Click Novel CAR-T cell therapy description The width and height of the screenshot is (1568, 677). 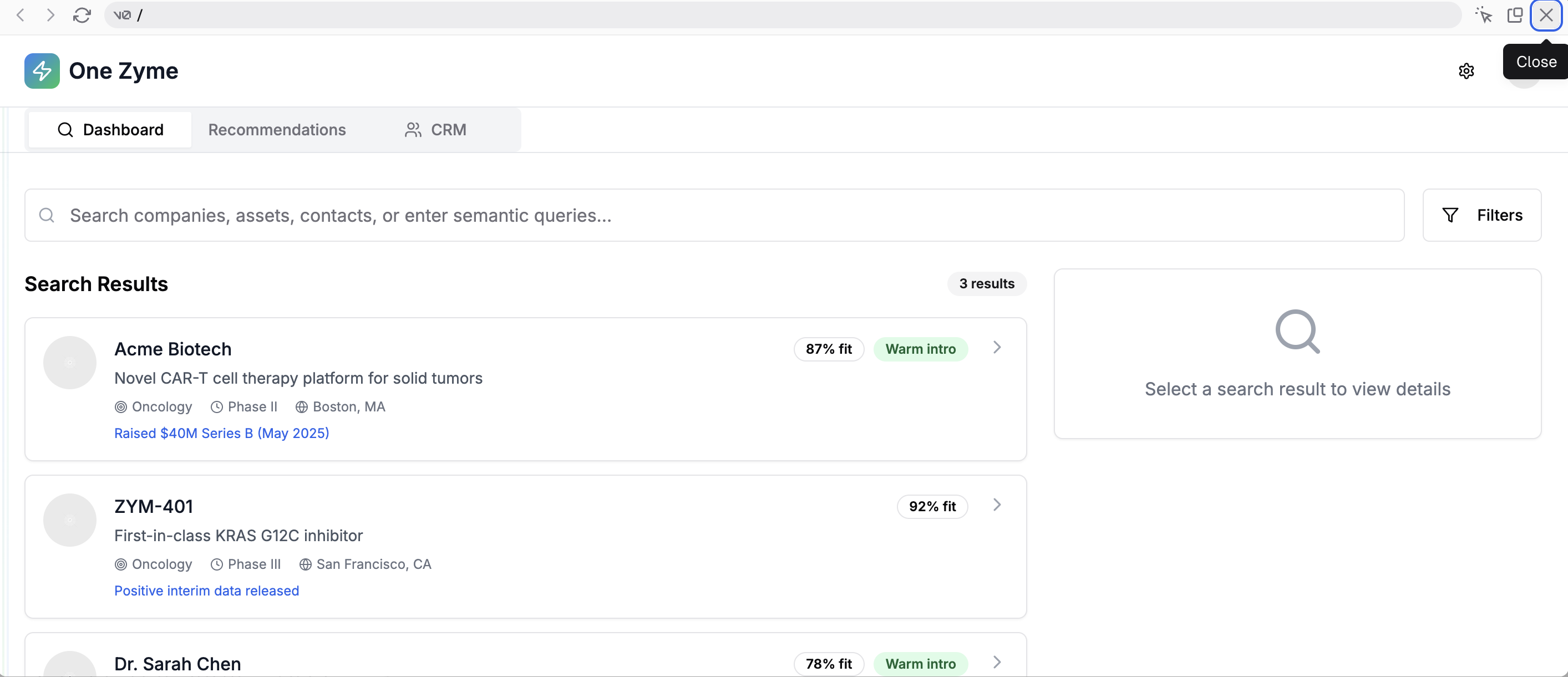298,378
